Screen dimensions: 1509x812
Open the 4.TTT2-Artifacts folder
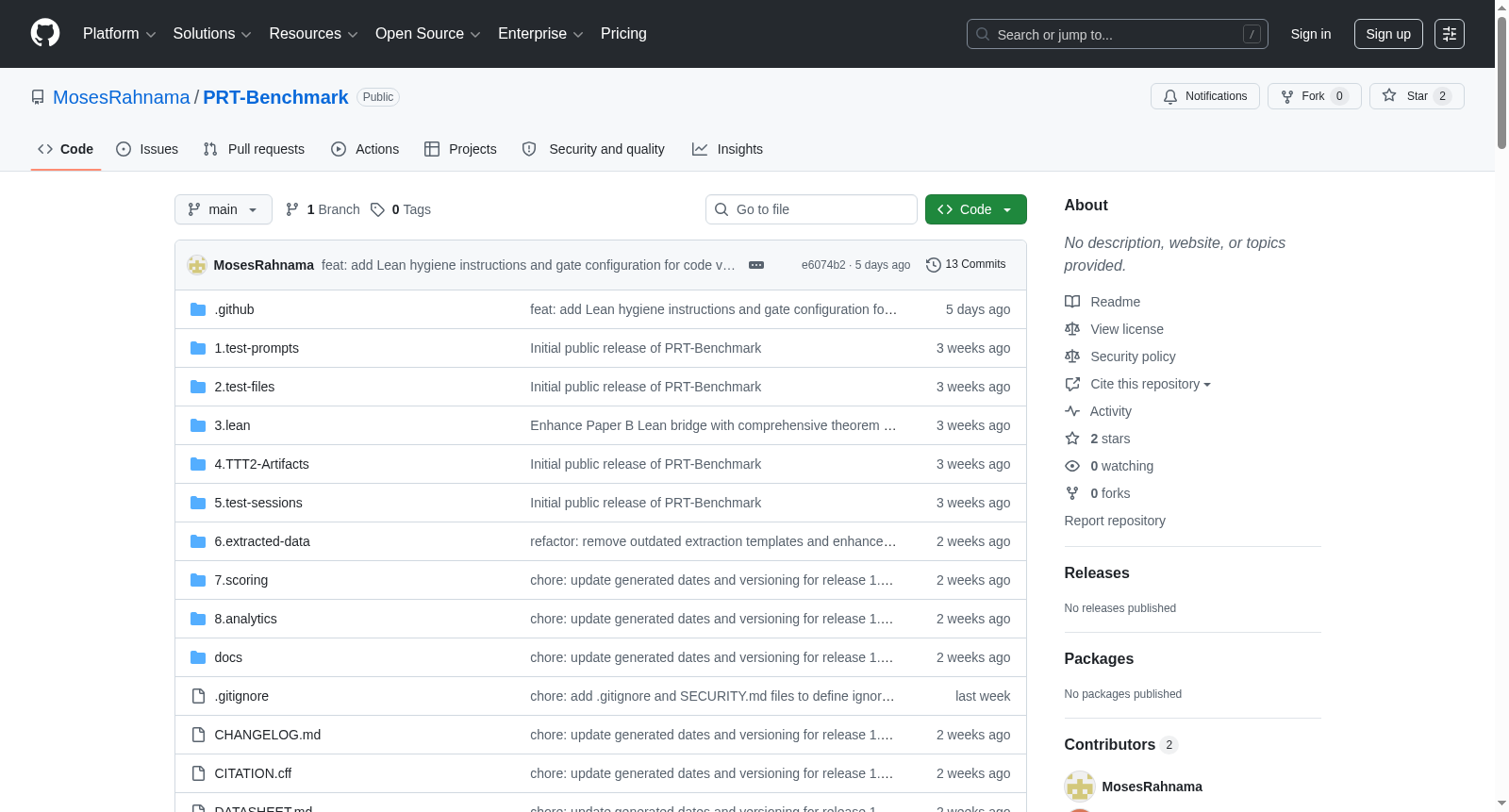coord(261,464)
